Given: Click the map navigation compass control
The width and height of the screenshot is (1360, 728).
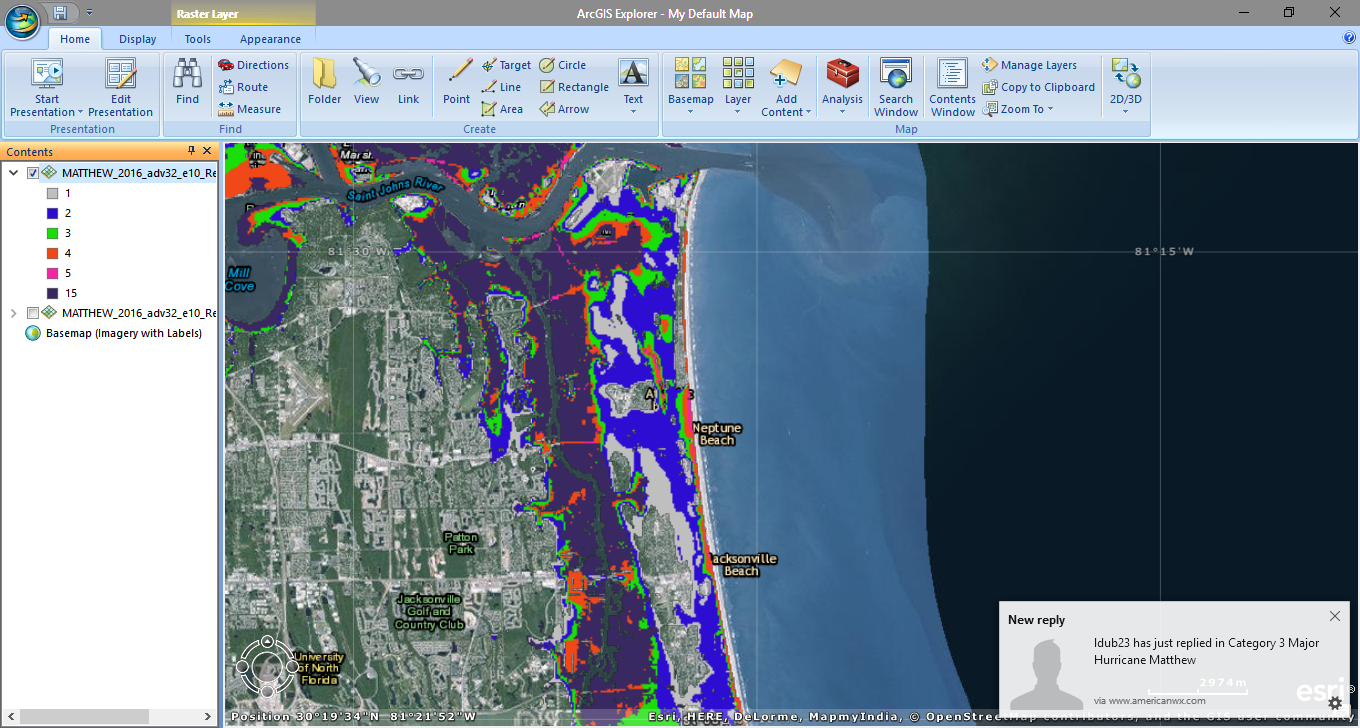Looking at the screenshot, I should 267,665.
